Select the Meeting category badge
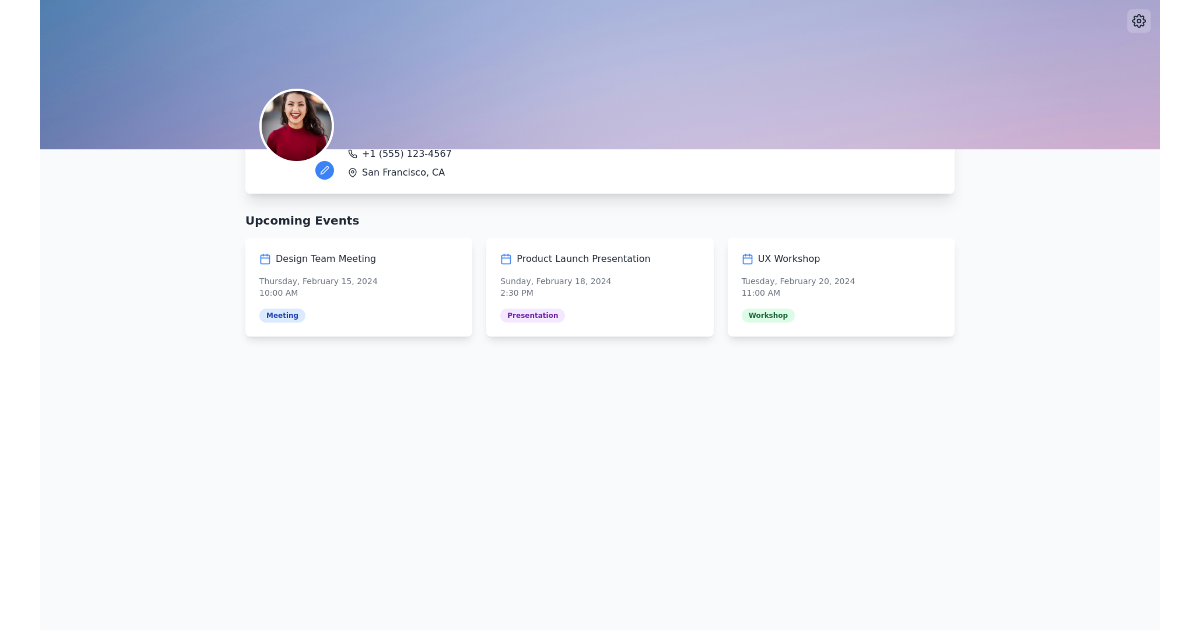 pos(282,315)
